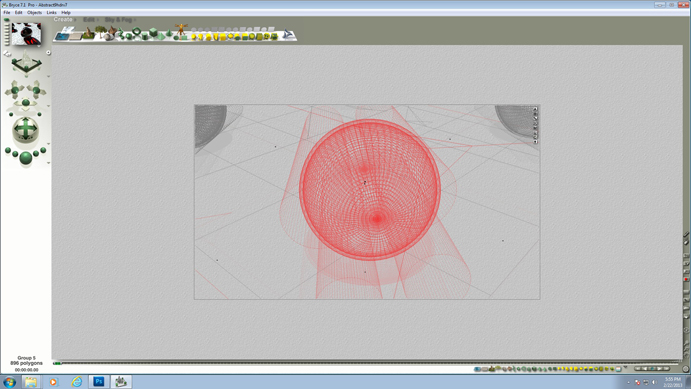Open Nano Preview options triangle below thumbnail

point(39,46)
